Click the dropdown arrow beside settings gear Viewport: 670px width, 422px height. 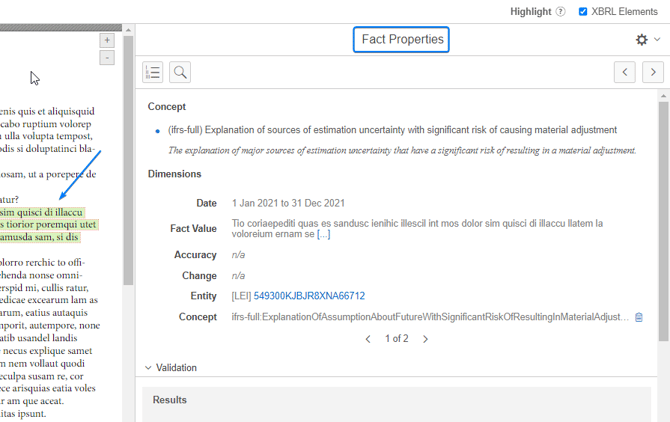(x=657, y=40)
